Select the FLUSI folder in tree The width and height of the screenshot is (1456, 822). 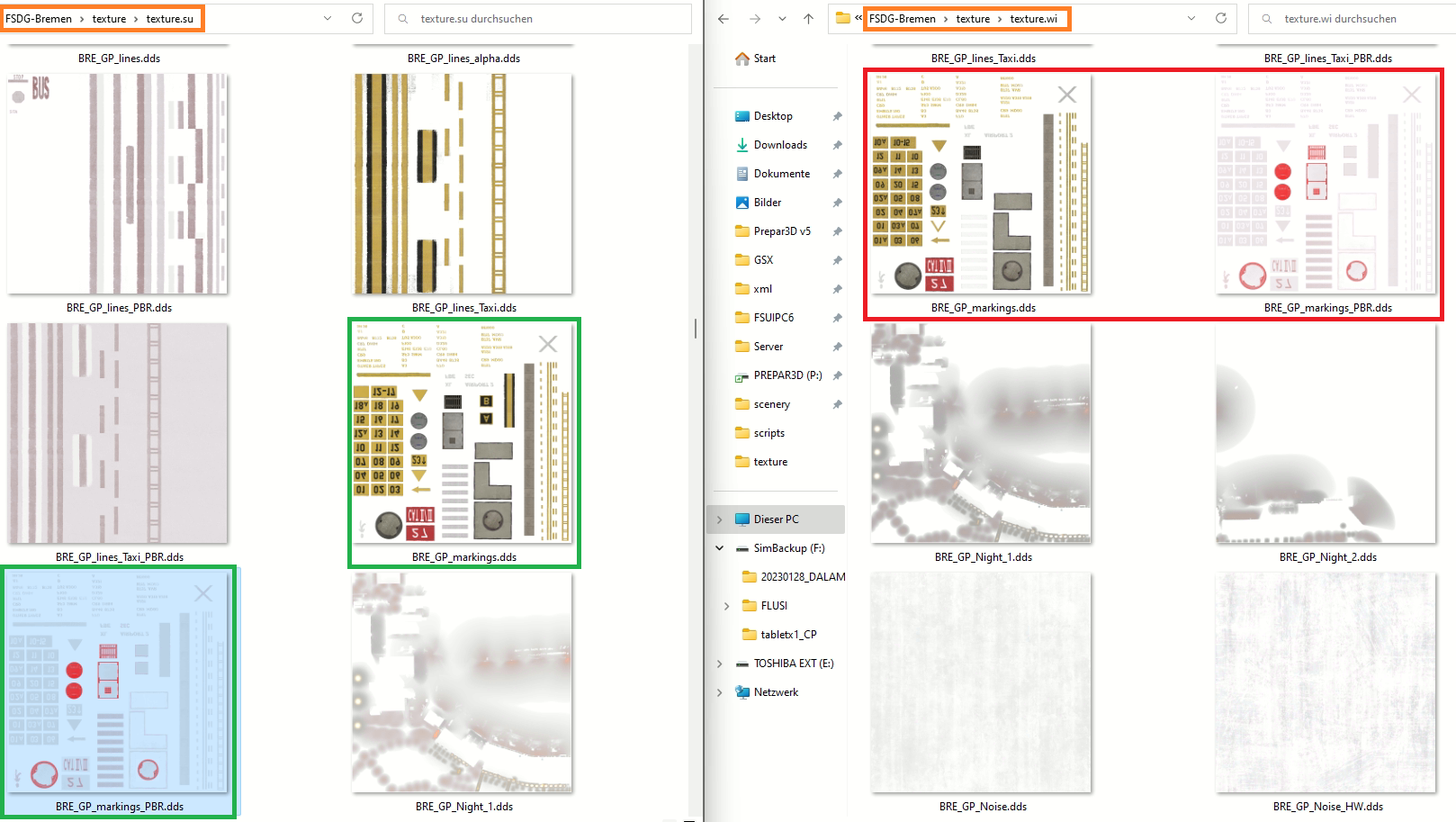774,606
